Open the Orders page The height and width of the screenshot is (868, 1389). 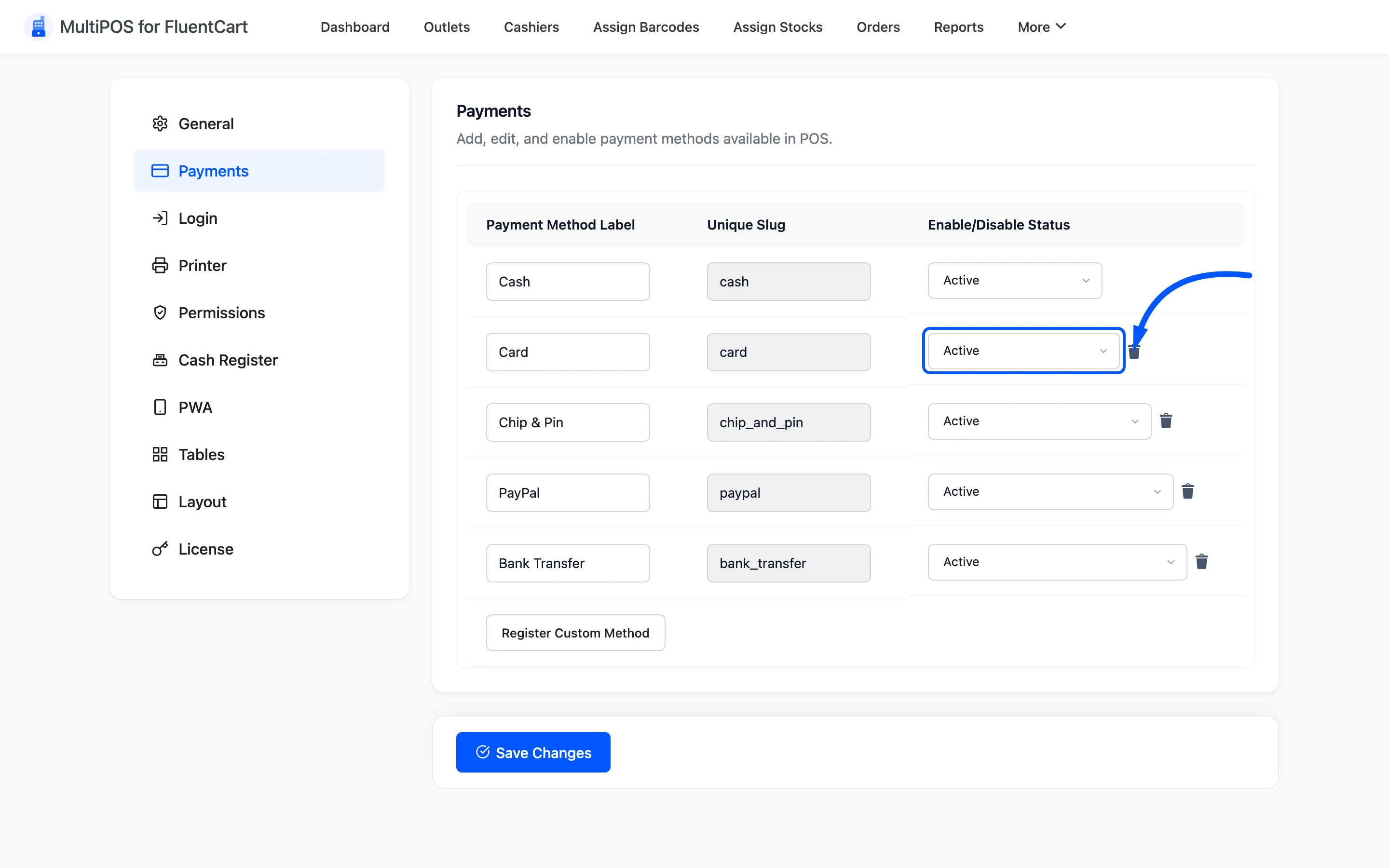[878, 27]
